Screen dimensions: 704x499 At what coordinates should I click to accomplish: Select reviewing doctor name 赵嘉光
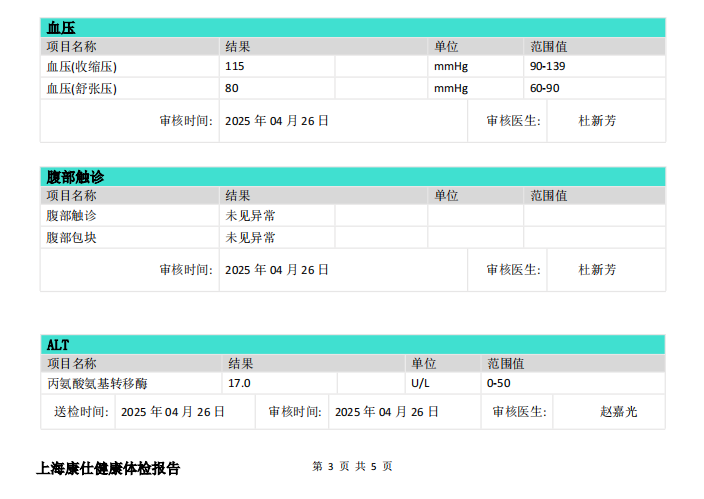pyautogui.click(x=618, y=411)
